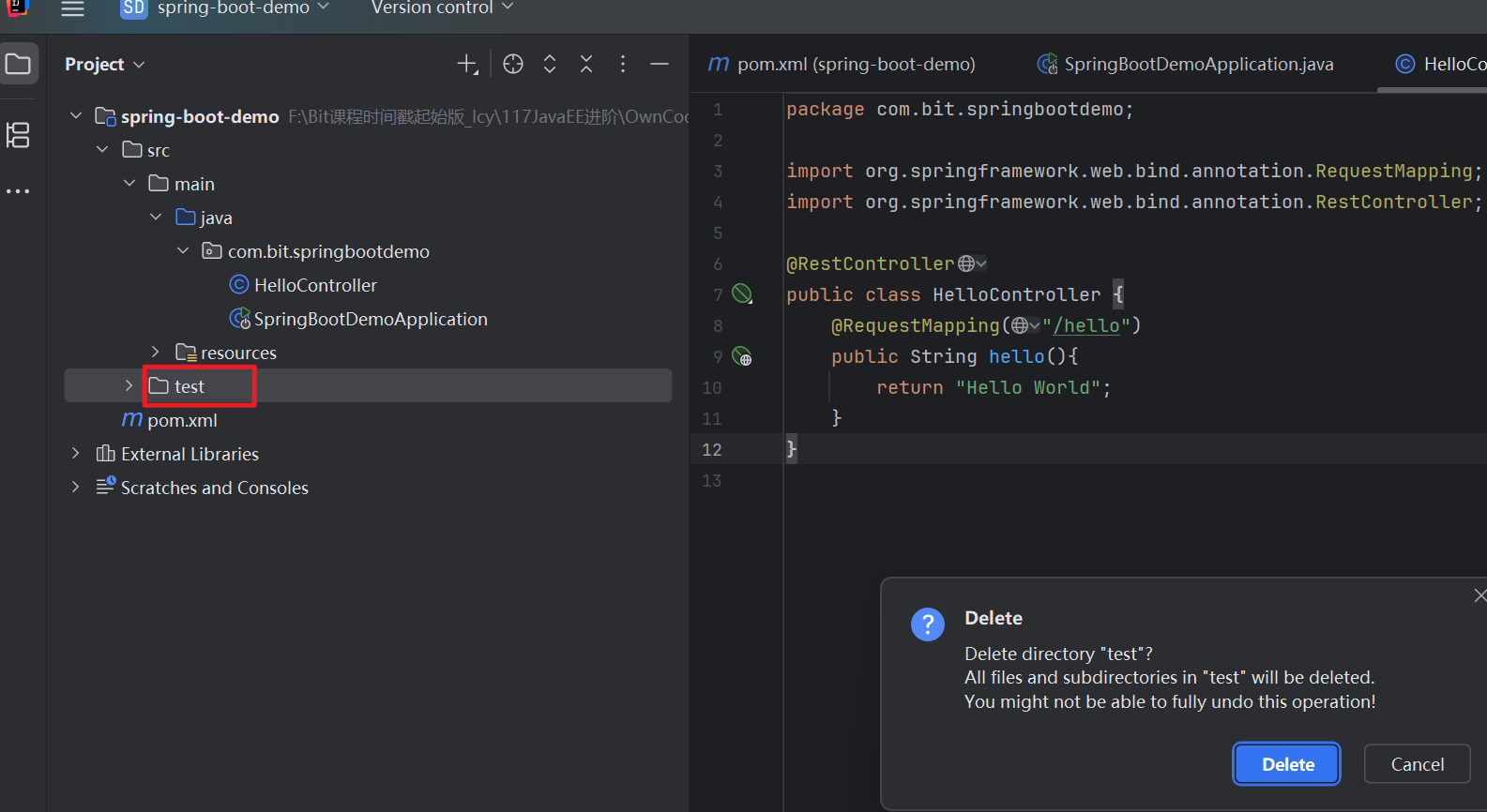Expand Scratches and Consoles node
Image resolution: width=1487 pixels, height=812 pixels.
(76, 487)
